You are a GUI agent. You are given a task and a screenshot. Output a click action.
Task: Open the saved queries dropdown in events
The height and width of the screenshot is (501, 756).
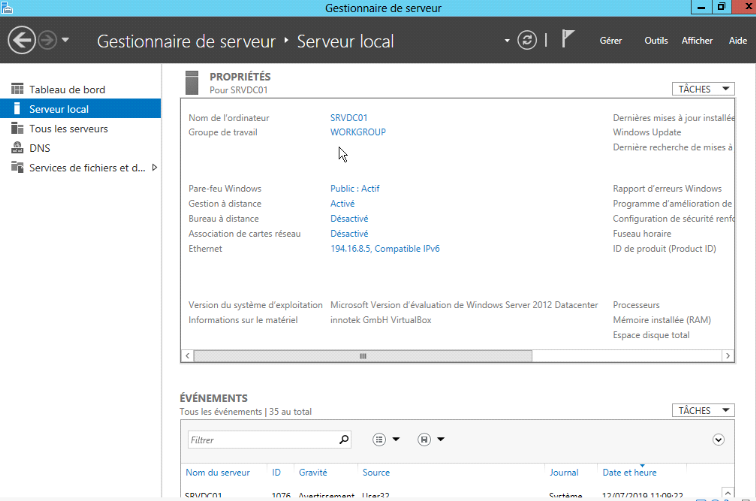[x=431, y=439]
